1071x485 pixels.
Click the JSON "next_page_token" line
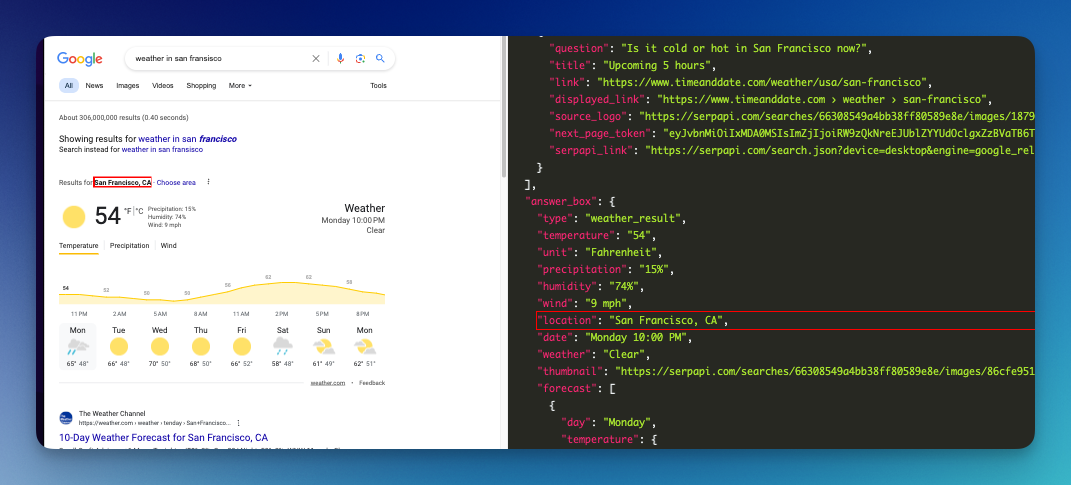(x=792, y=133)
